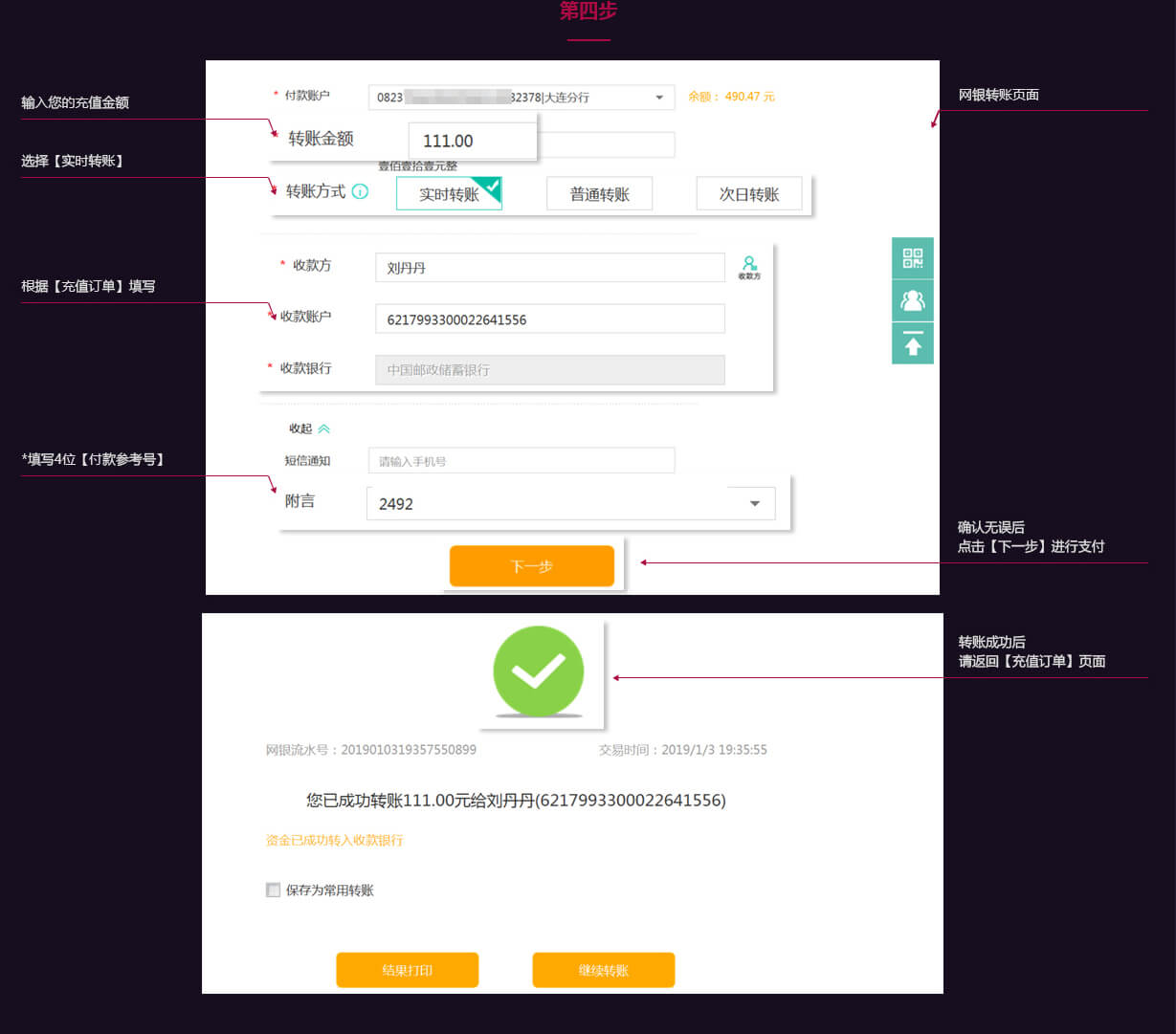The width and height of the screenshot is (1176, 1034).
Task: Click the 短信通知 phone number field
Action: pyautogui.click(x=521, y=461)
